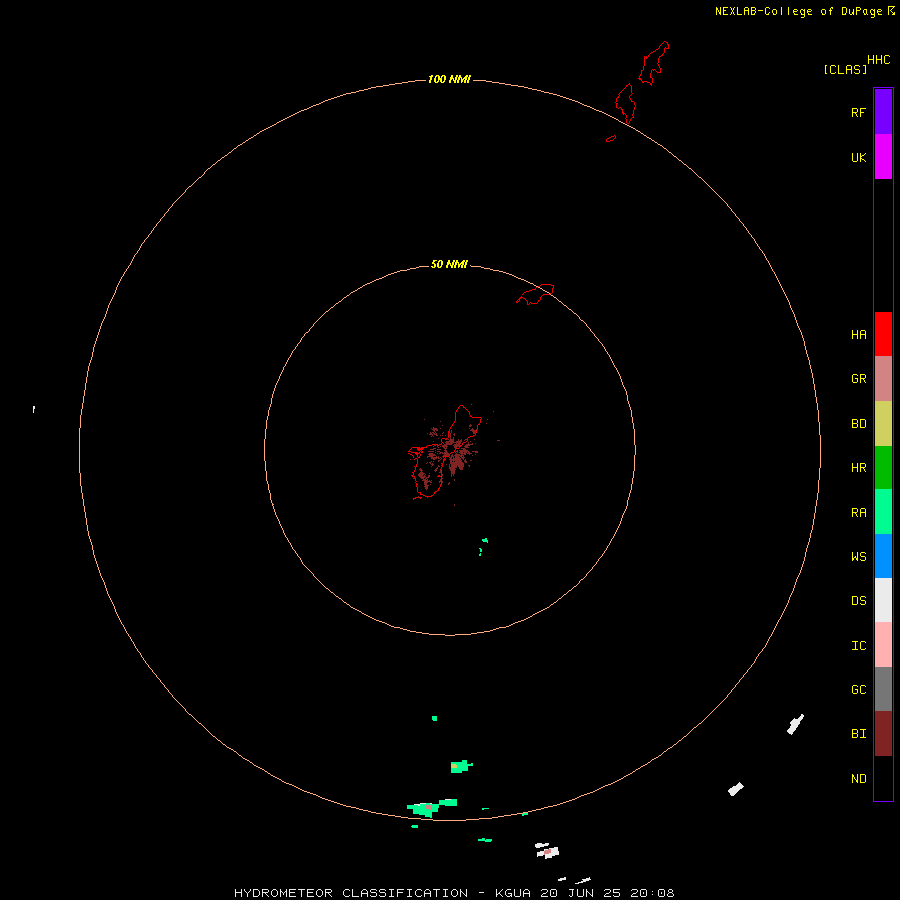This screenshot has width=900, height=900.
Task: Click the green rain echo with yellow core
Action: tap(460, 766)
